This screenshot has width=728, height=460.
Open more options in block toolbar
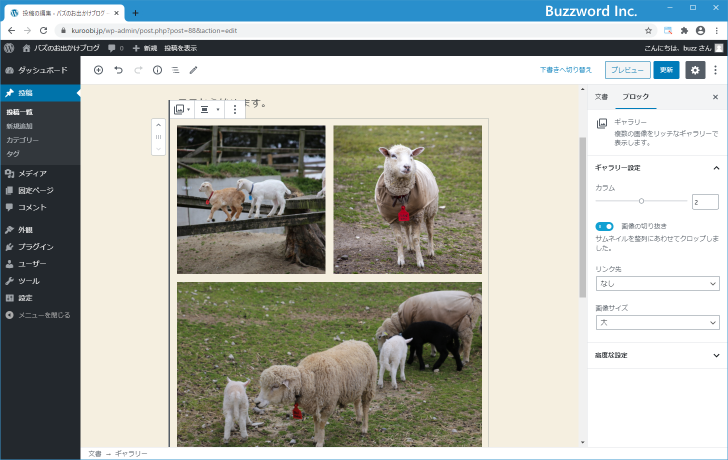pos(235,109)
